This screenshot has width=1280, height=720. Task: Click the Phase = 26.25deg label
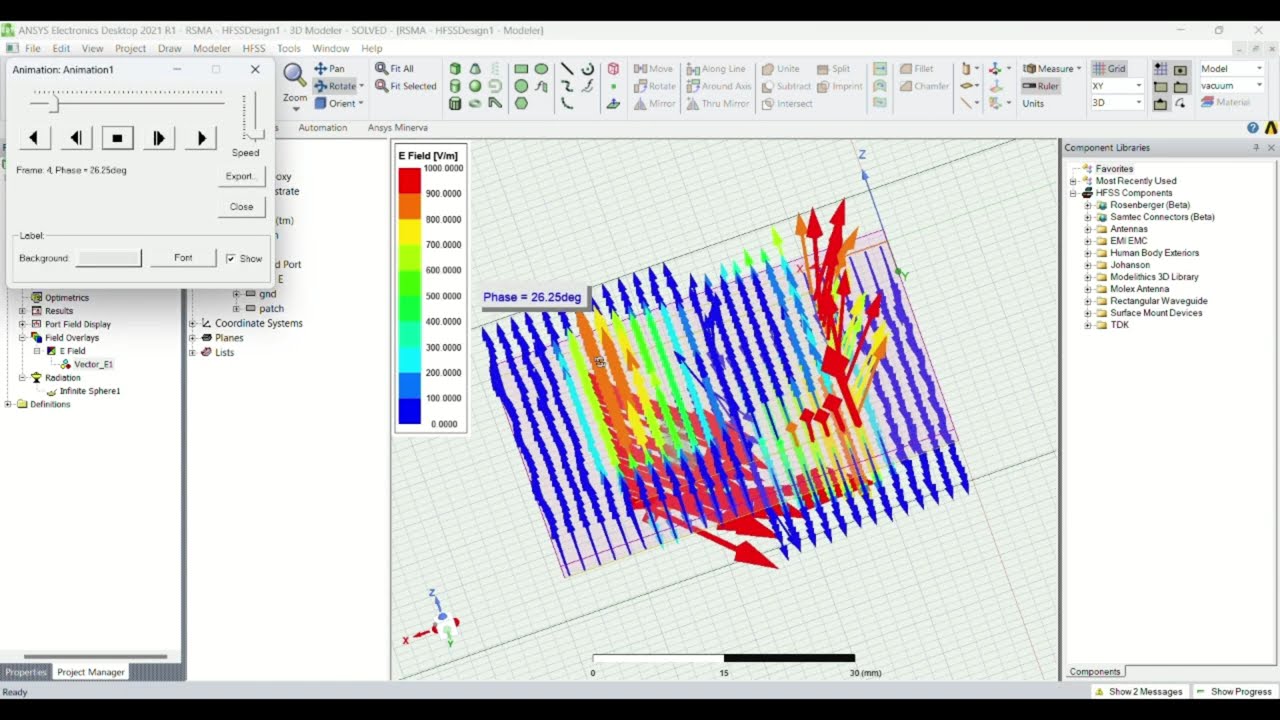pyautogui.click(x=532, y=297)
